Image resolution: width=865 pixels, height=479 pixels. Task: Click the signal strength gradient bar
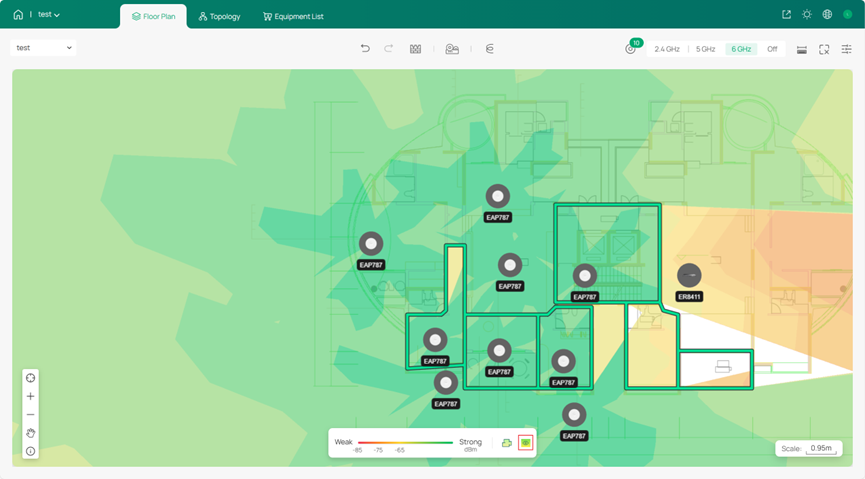click(x=405, y=443)
